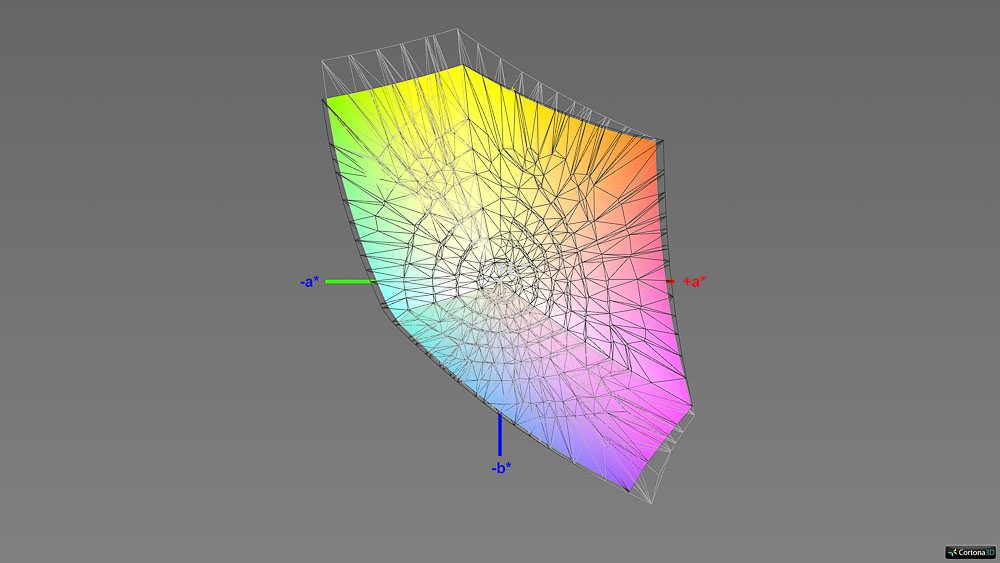Click the blue -b* axis line
This screenshot has height=563, width=1000.
point(500,435)
